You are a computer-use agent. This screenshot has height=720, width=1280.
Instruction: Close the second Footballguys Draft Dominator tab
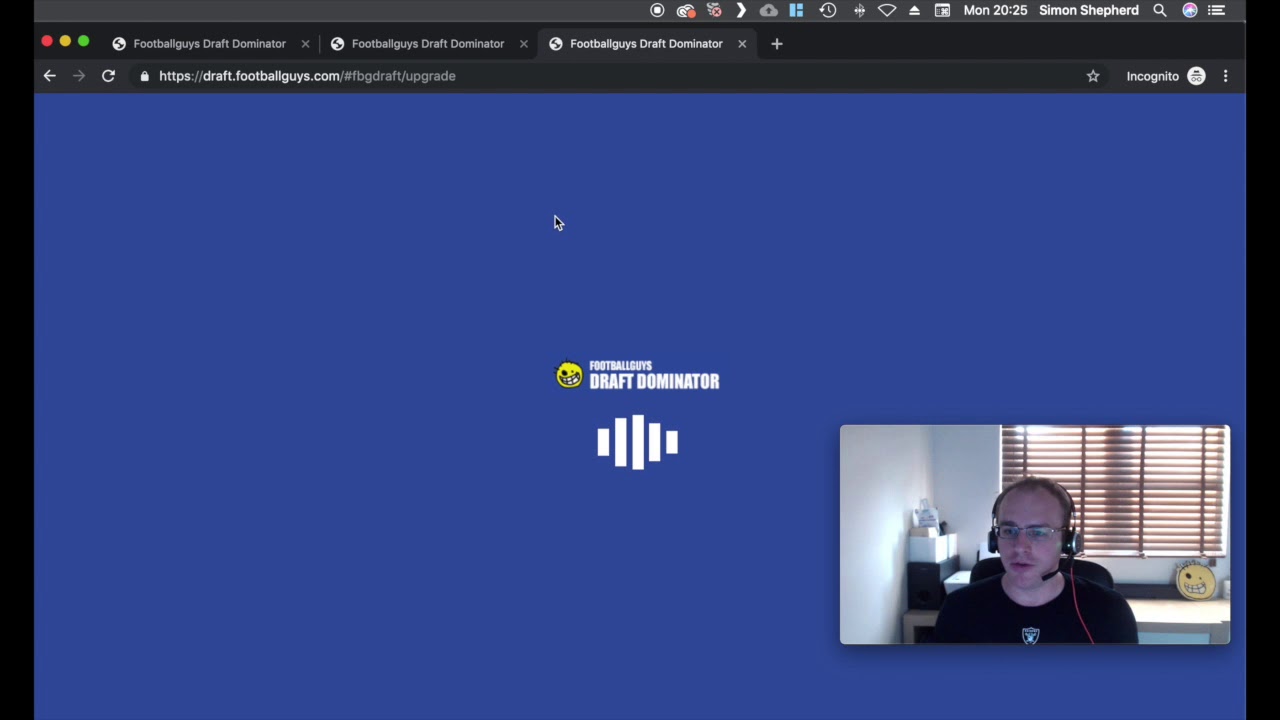click(x=523, y=44)
